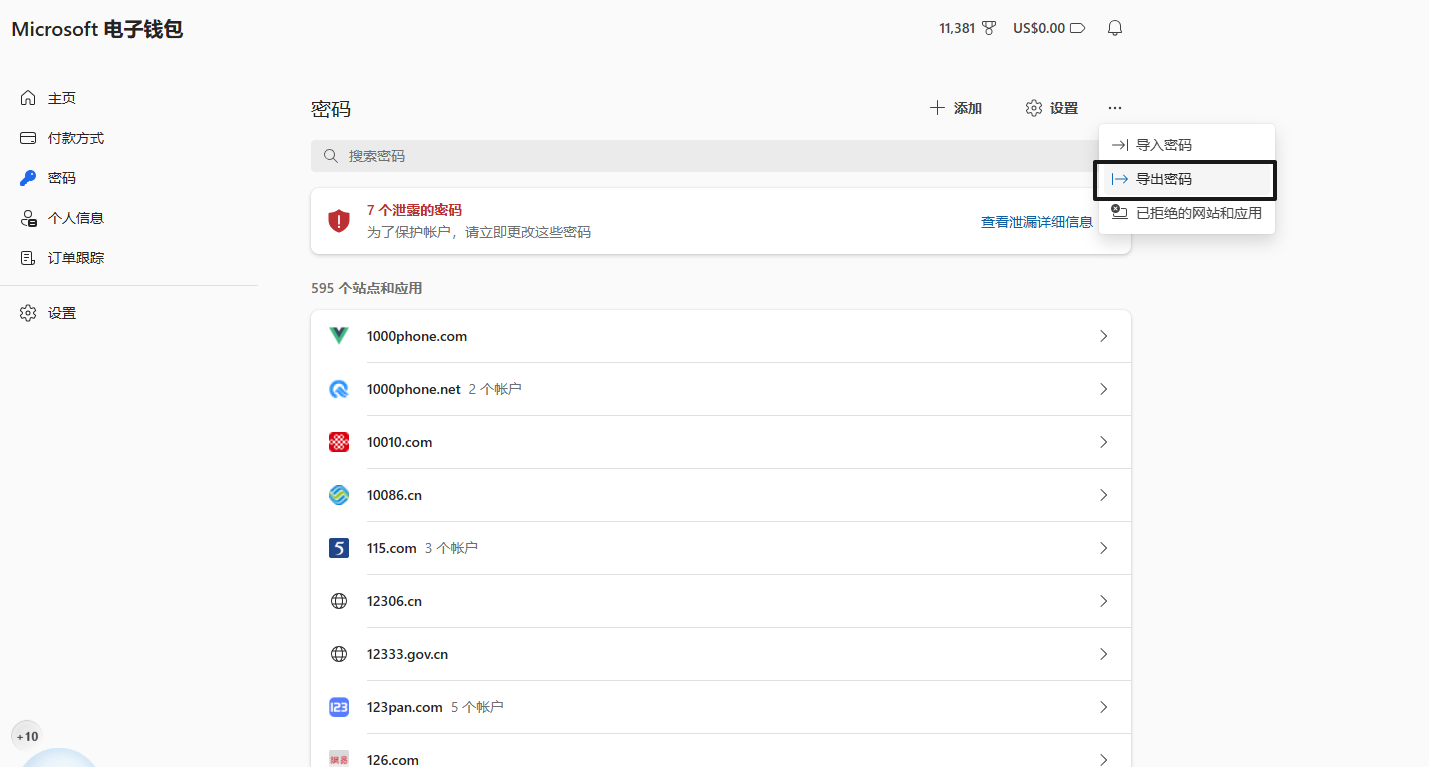Click the export arrow icon beside 导出密码

[1120, 179]
